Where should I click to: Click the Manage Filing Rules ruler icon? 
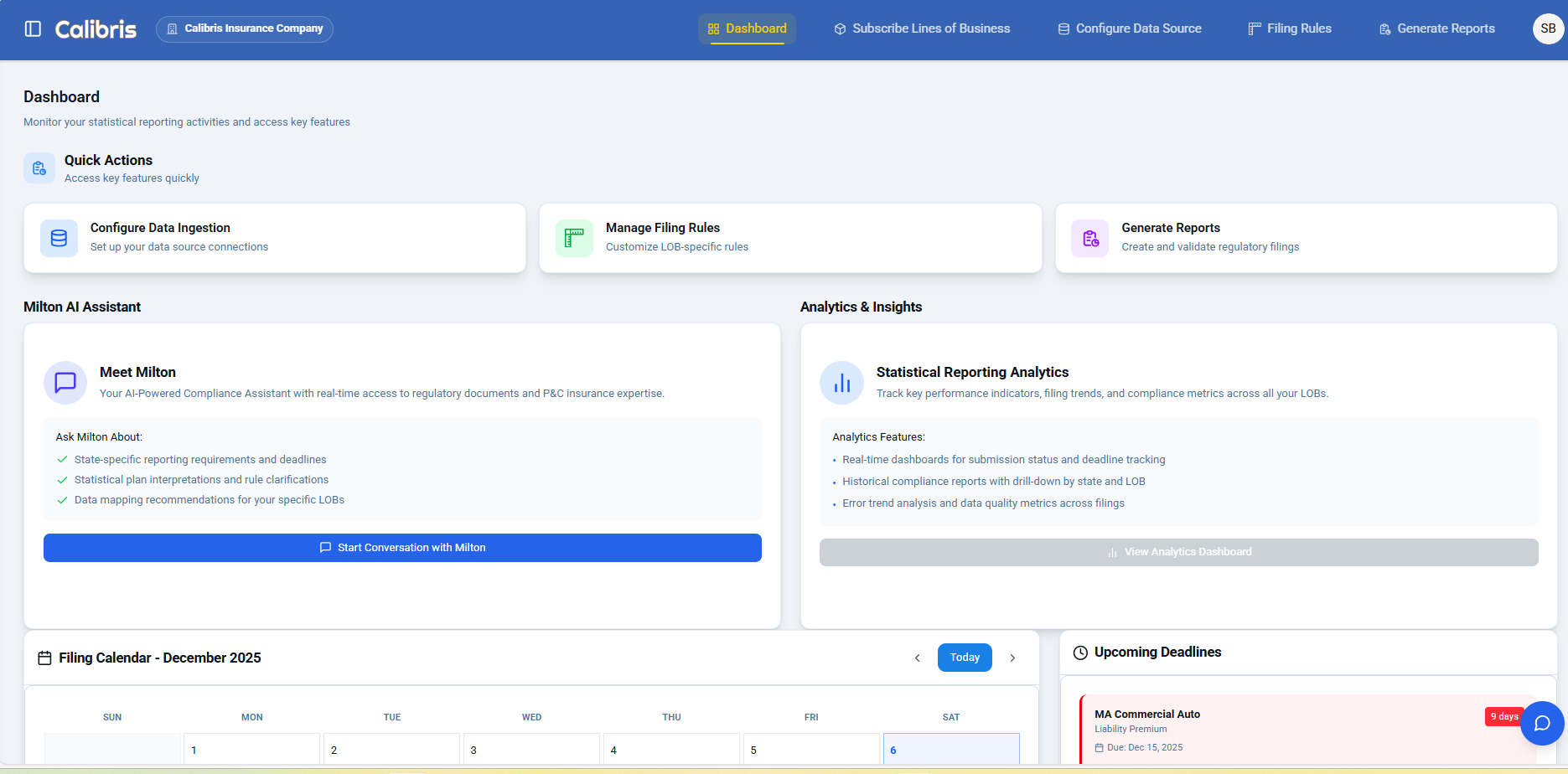pyautogui.click(x=574, y=238)
